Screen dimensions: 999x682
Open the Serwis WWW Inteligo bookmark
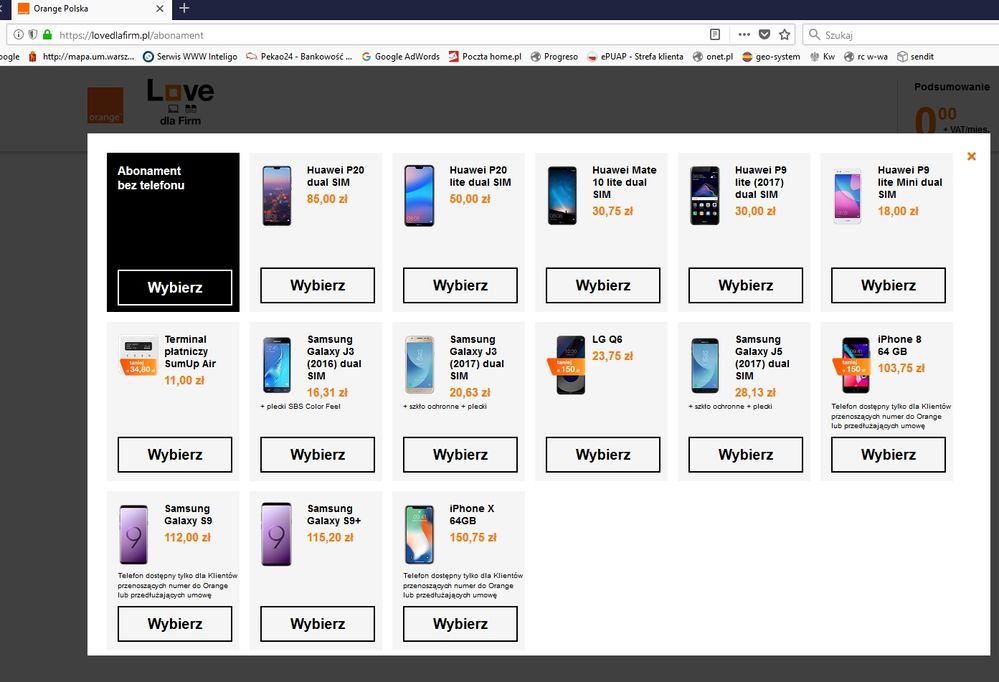coord(190,57)
